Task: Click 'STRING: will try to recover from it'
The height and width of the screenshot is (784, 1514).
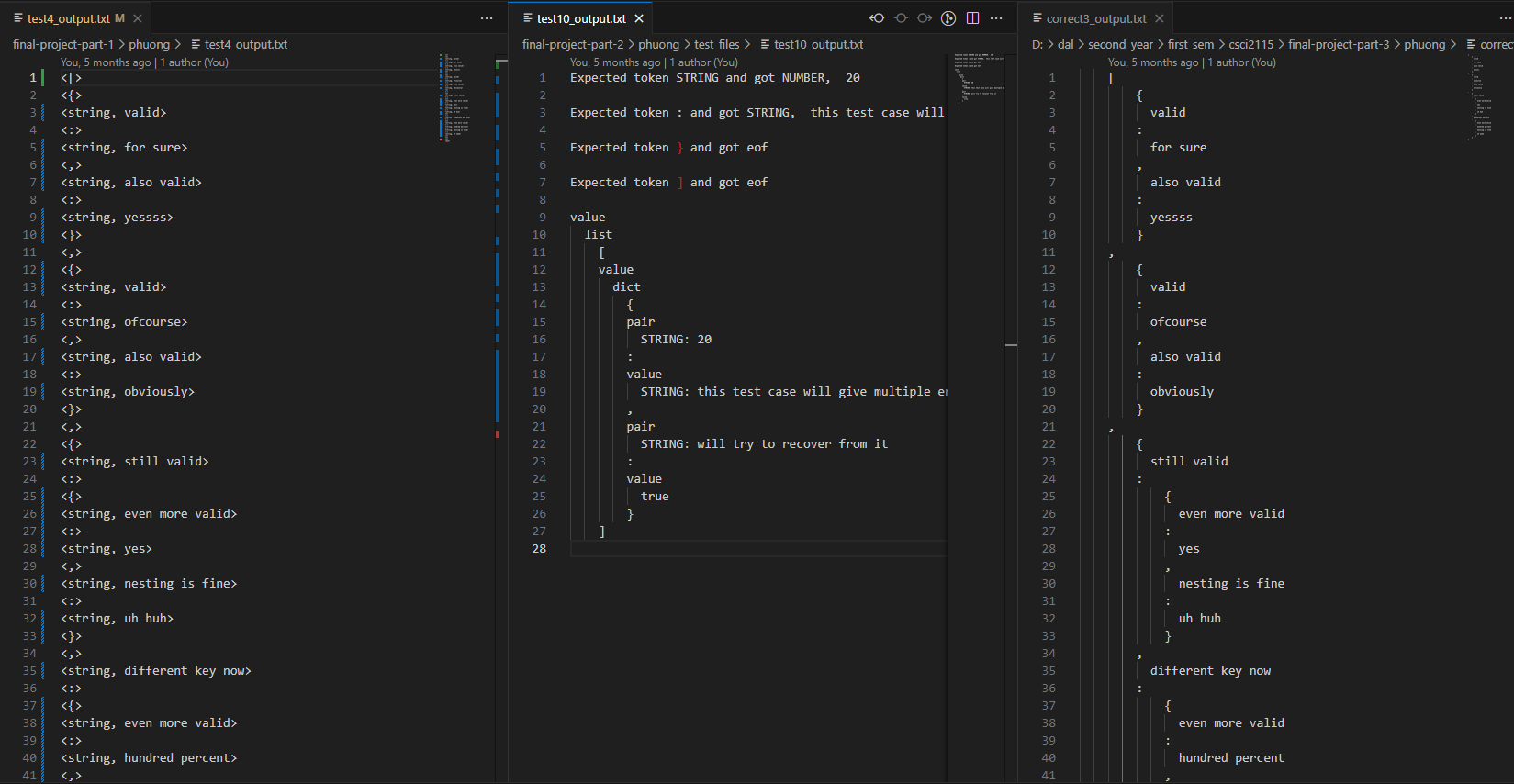Action: pyautogui.click(x=764, y=444)
